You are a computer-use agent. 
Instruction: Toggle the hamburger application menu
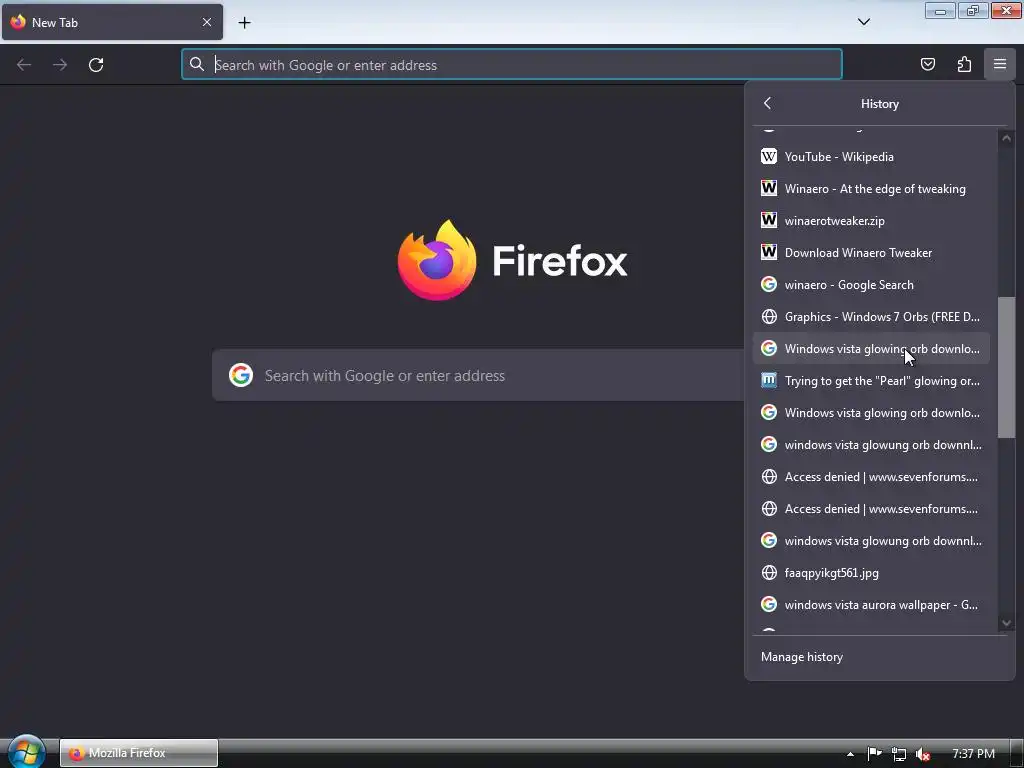(1000, 64)
